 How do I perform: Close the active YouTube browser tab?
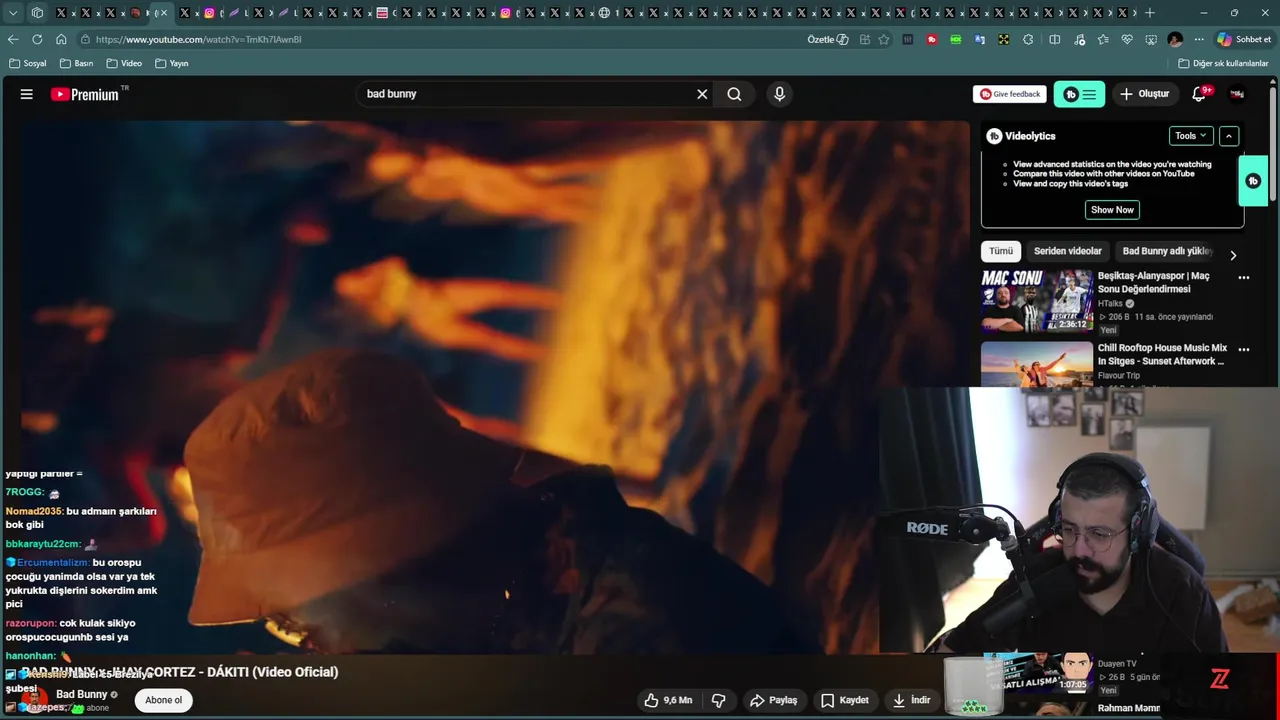164,13
